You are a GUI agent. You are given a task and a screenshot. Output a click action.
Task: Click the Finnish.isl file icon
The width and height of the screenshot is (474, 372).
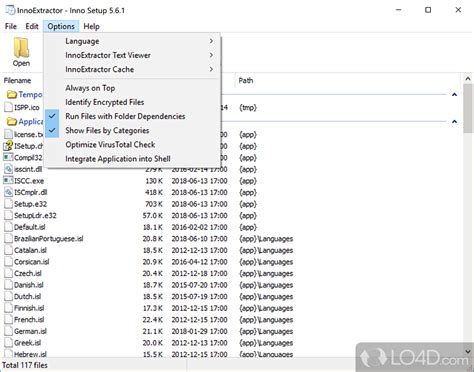[8, 308]
